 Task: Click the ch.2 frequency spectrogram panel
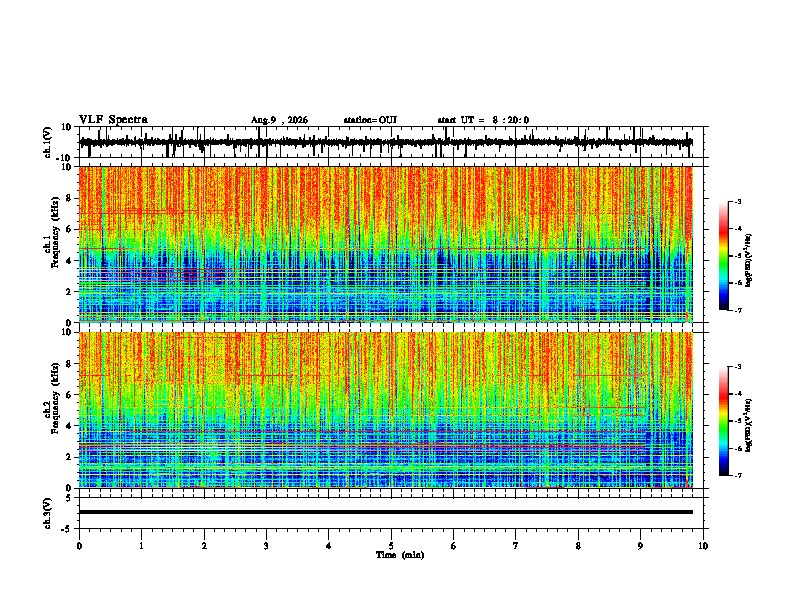[386, 410]
